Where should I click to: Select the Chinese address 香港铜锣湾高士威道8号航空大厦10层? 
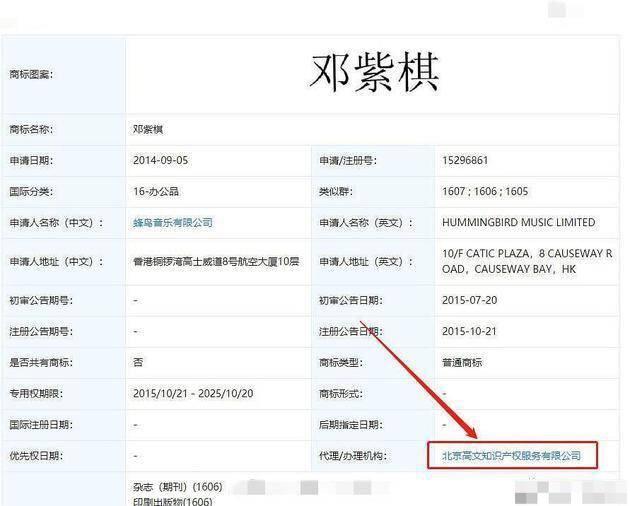(x=216, y=262)
